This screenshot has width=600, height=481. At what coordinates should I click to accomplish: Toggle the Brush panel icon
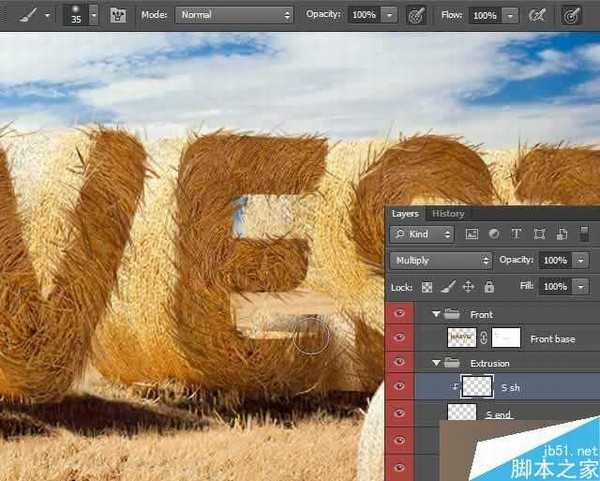[118, 16]
